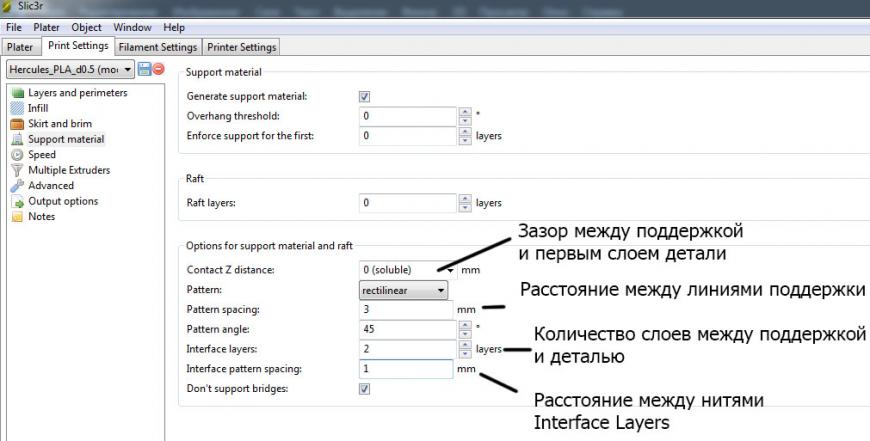870x441 pixels.
Task: Delete preset using red minus icon
Action: 159,69
